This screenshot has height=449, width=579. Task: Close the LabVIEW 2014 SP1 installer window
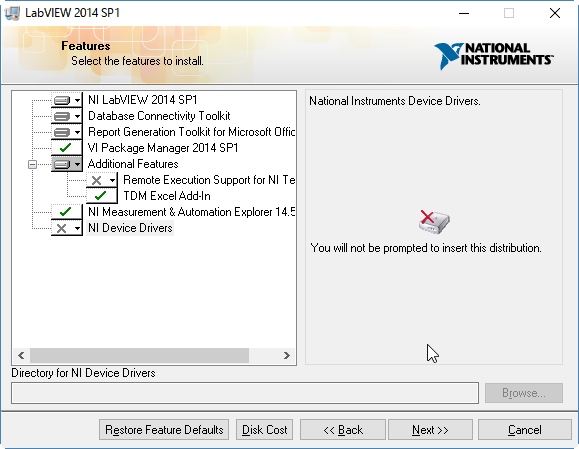tap(555, 13)
